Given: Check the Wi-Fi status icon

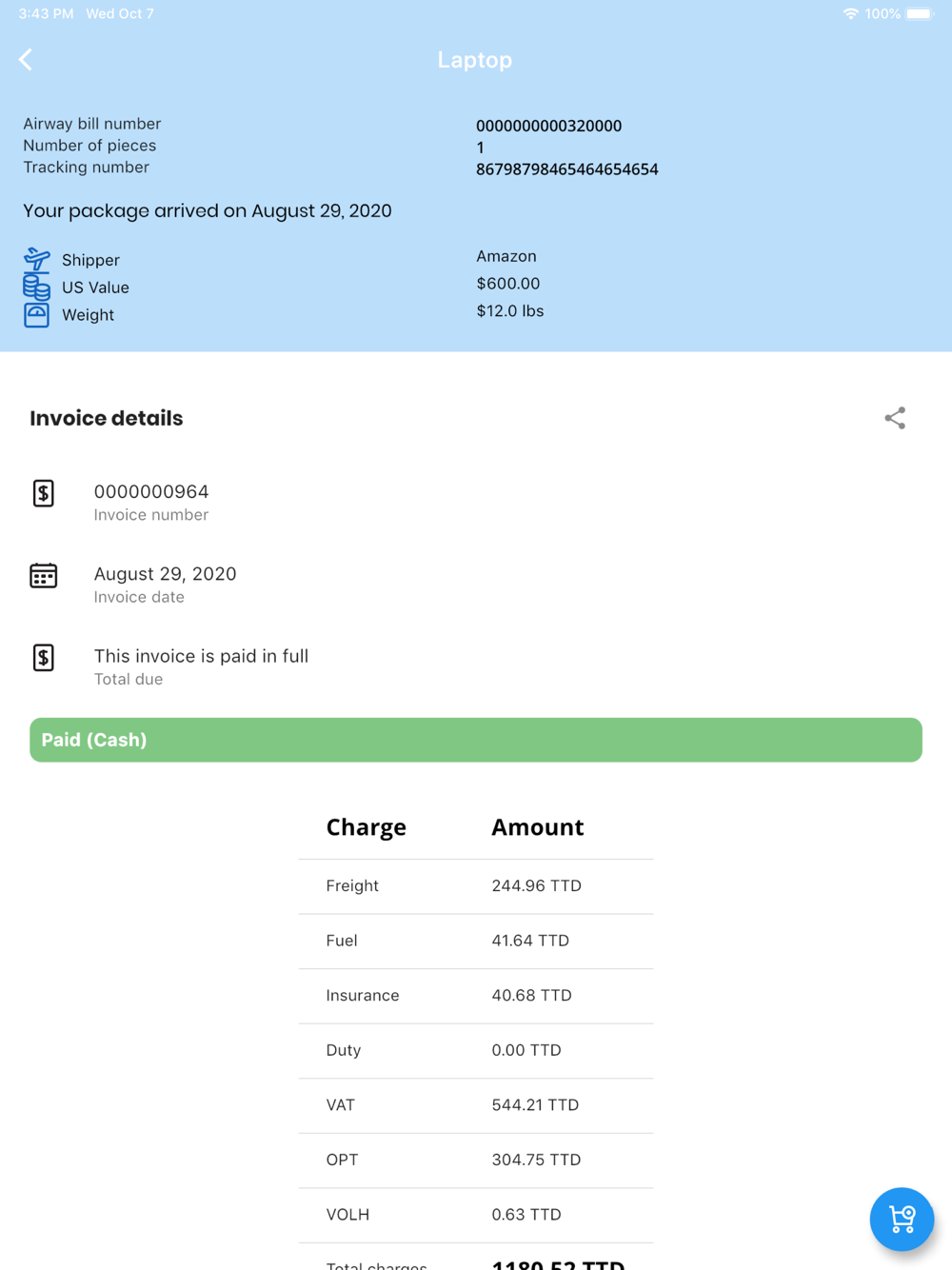Looking at the screenshot, I should pyautogui.click(x=850, y=13).
